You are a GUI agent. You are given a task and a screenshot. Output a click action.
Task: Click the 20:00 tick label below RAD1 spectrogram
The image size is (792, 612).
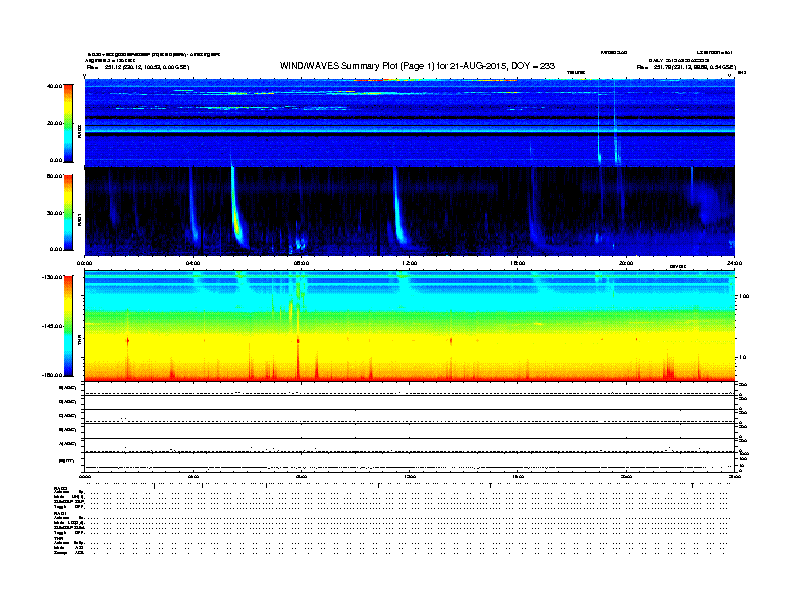626,263
